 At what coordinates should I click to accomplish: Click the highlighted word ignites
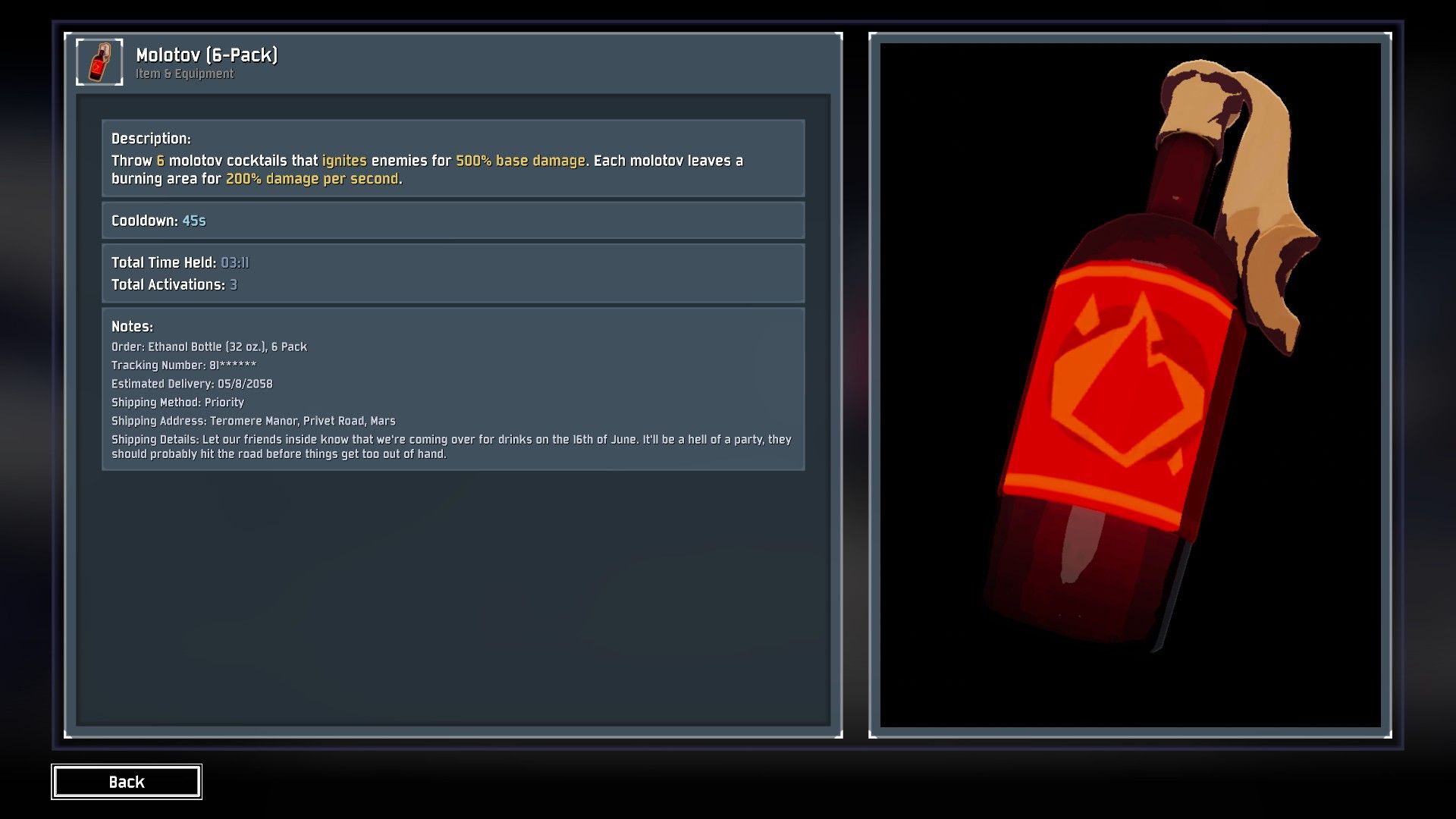point(344,161)
